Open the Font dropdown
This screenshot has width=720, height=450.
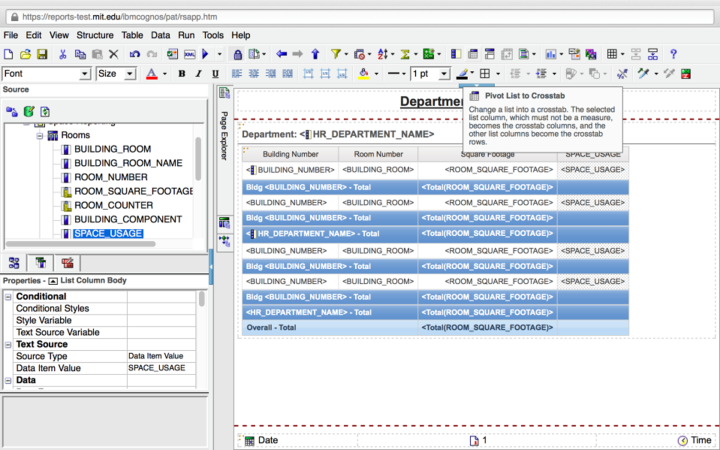point(85,74)
